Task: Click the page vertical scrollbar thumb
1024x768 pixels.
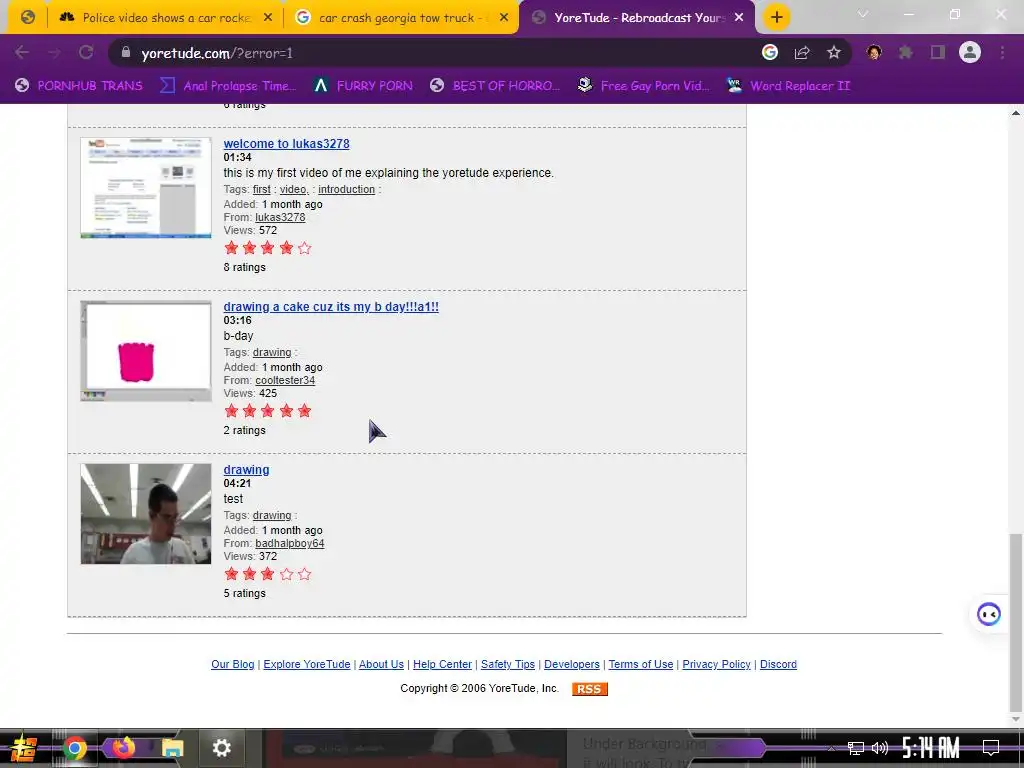Action: pyautogui.click(x=1016, y=623)
